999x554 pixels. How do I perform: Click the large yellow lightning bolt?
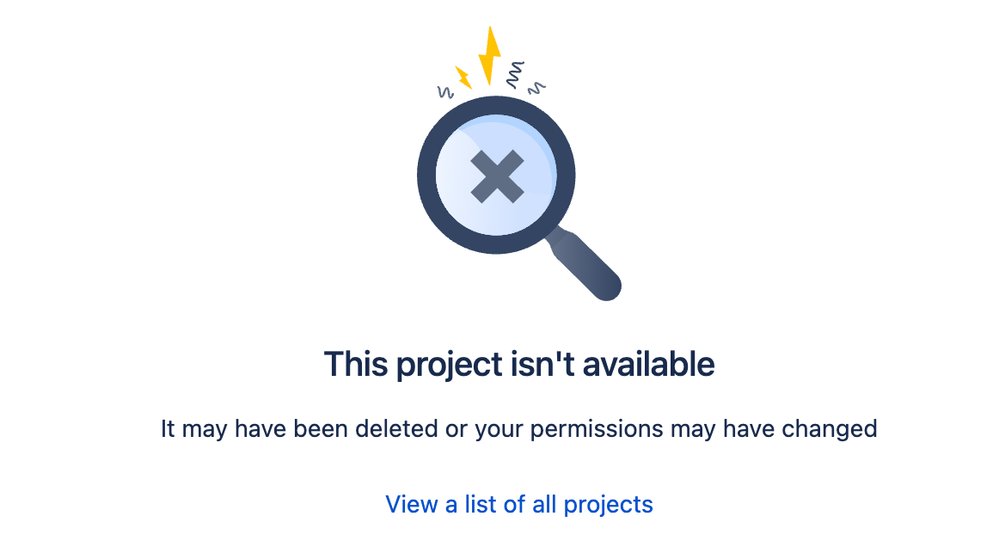click(x=489, y=55)
